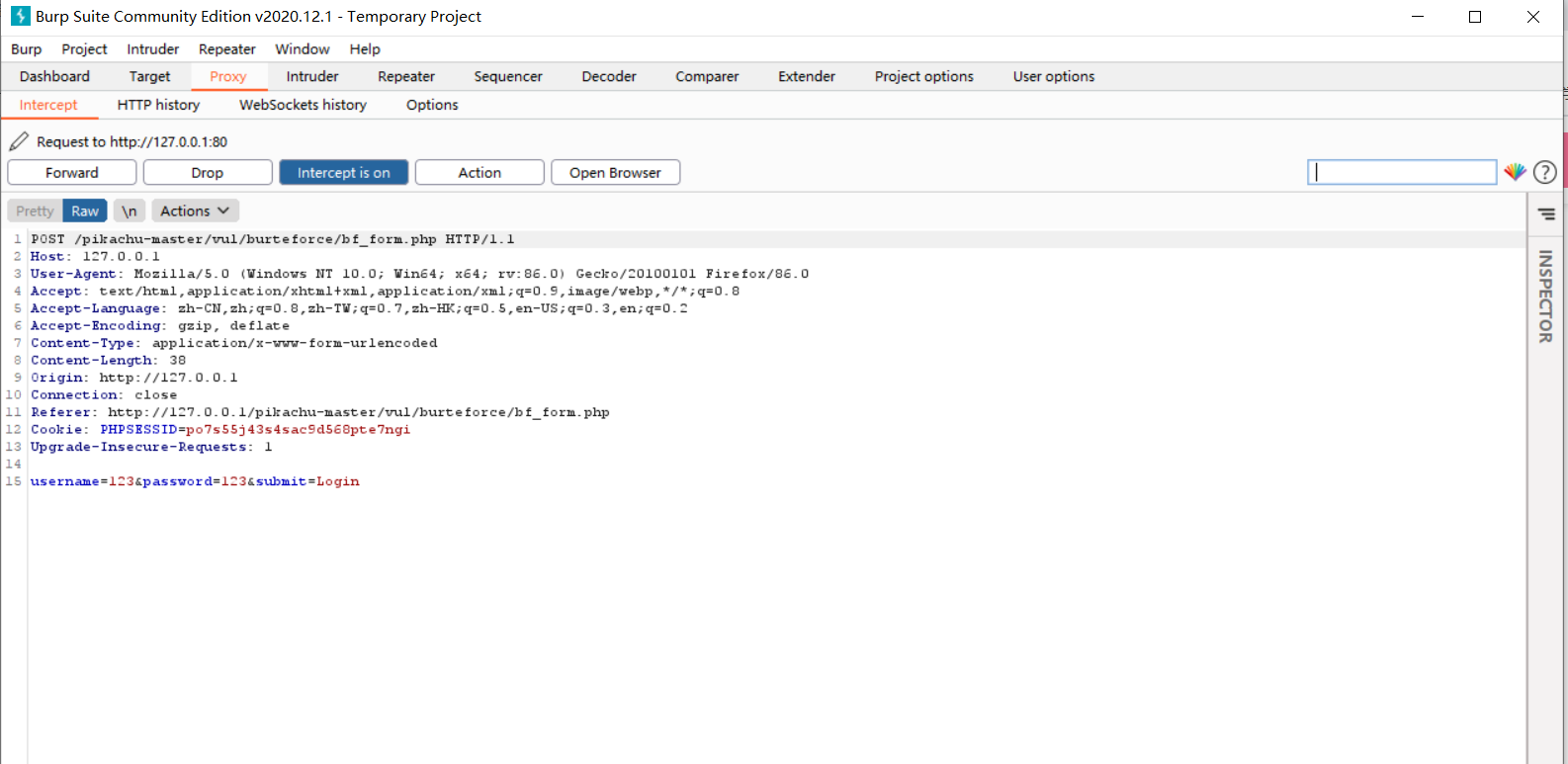The width and height of the screenshot is (1568, 764).
Task: Click the username=123&password=123 body line
Action: pyautogui.click(x=195, y=481)
